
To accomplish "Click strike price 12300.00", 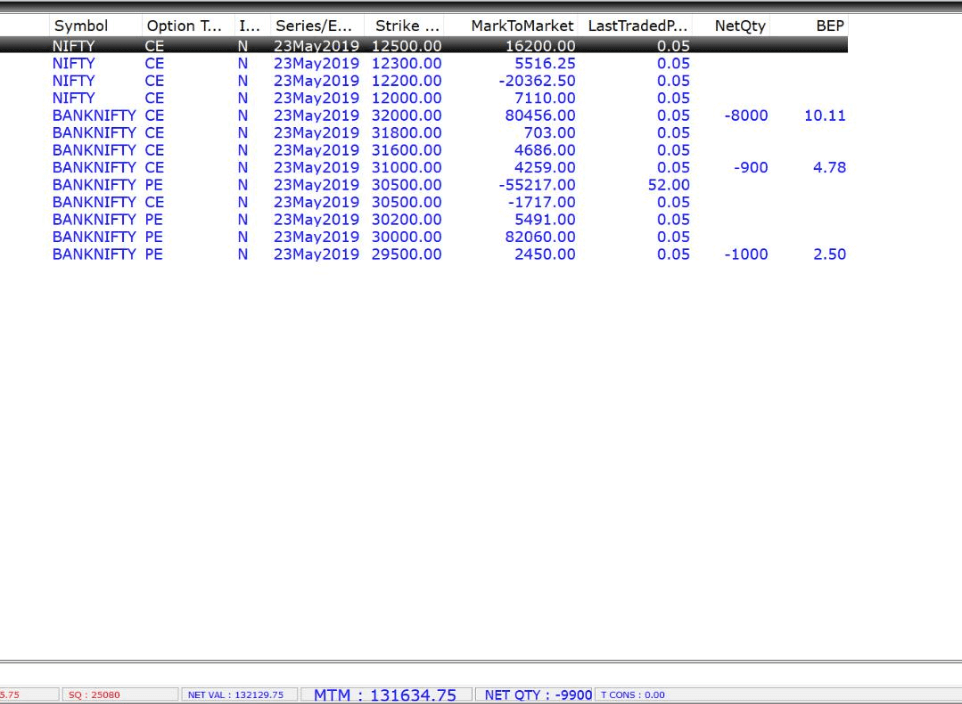I will [x=407, y=63].
